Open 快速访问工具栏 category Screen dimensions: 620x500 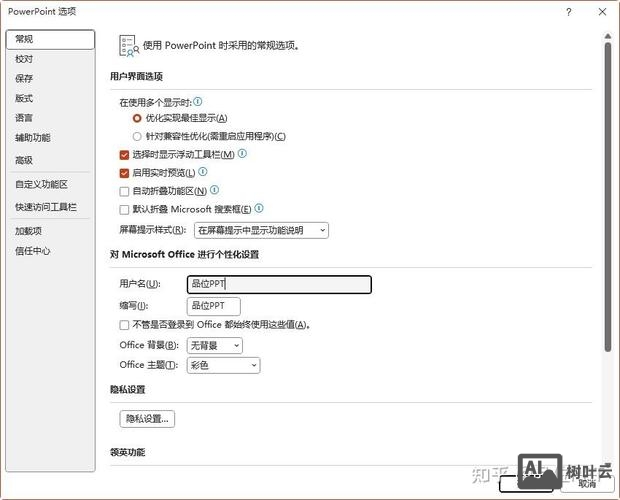coord(51,207)
